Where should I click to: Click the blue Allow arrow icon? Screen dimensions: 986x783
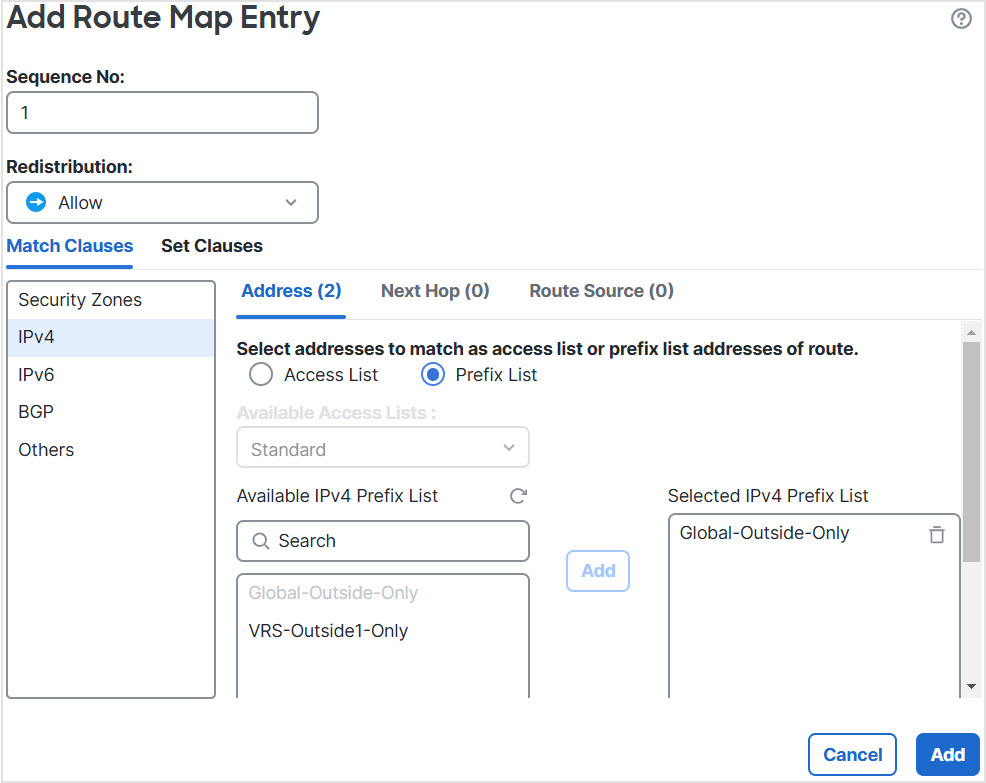tap(36, 202)
